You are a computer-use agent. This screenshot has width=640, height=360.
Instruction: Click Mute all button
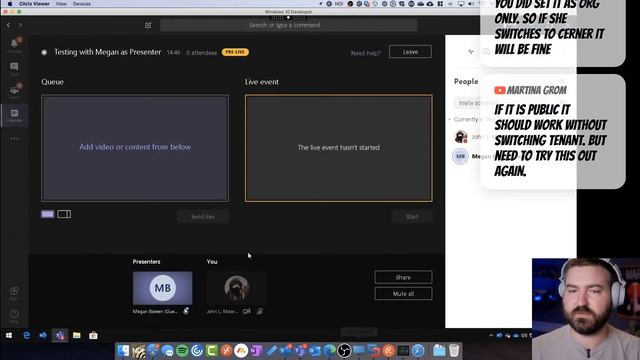[403, 294]
